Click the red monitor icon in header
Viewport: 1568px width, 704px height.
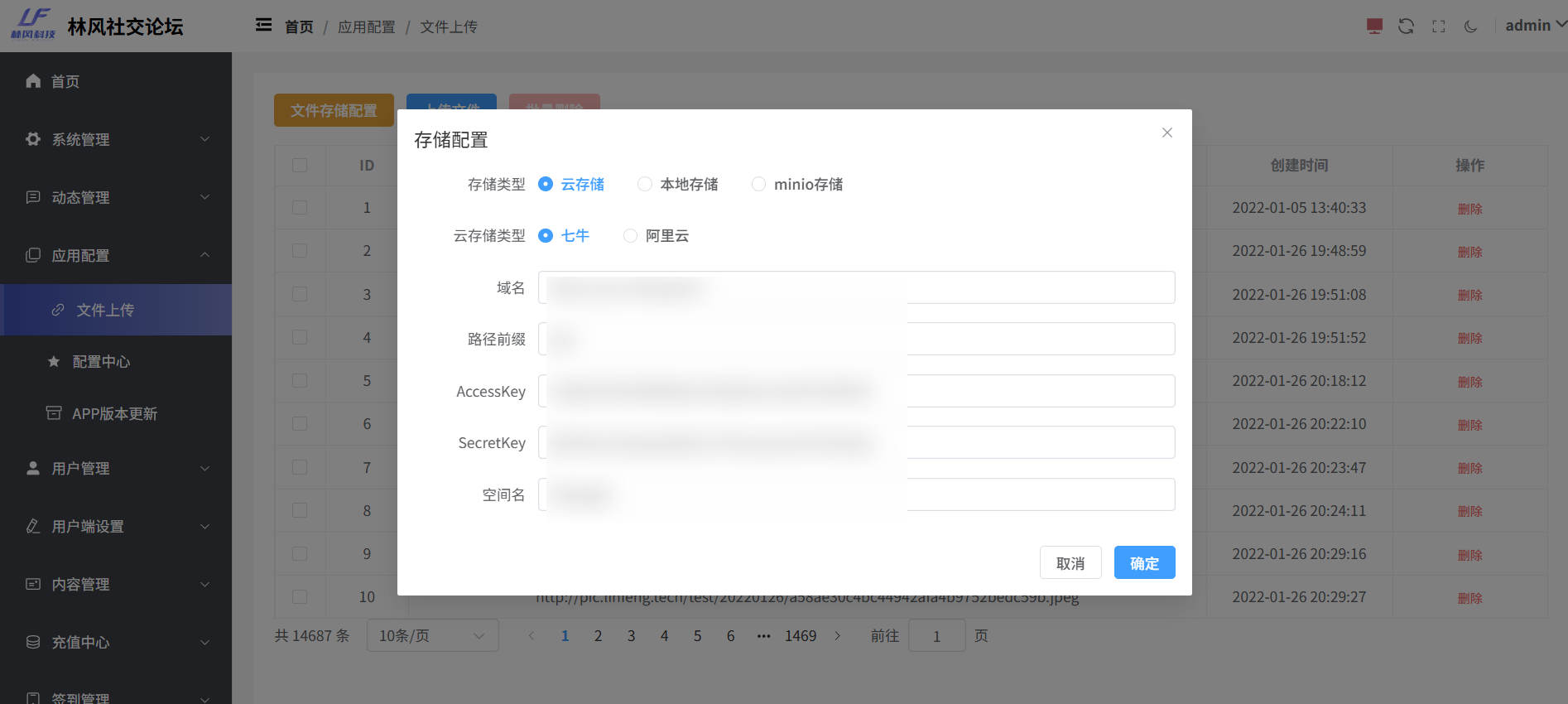(1374, 27)
